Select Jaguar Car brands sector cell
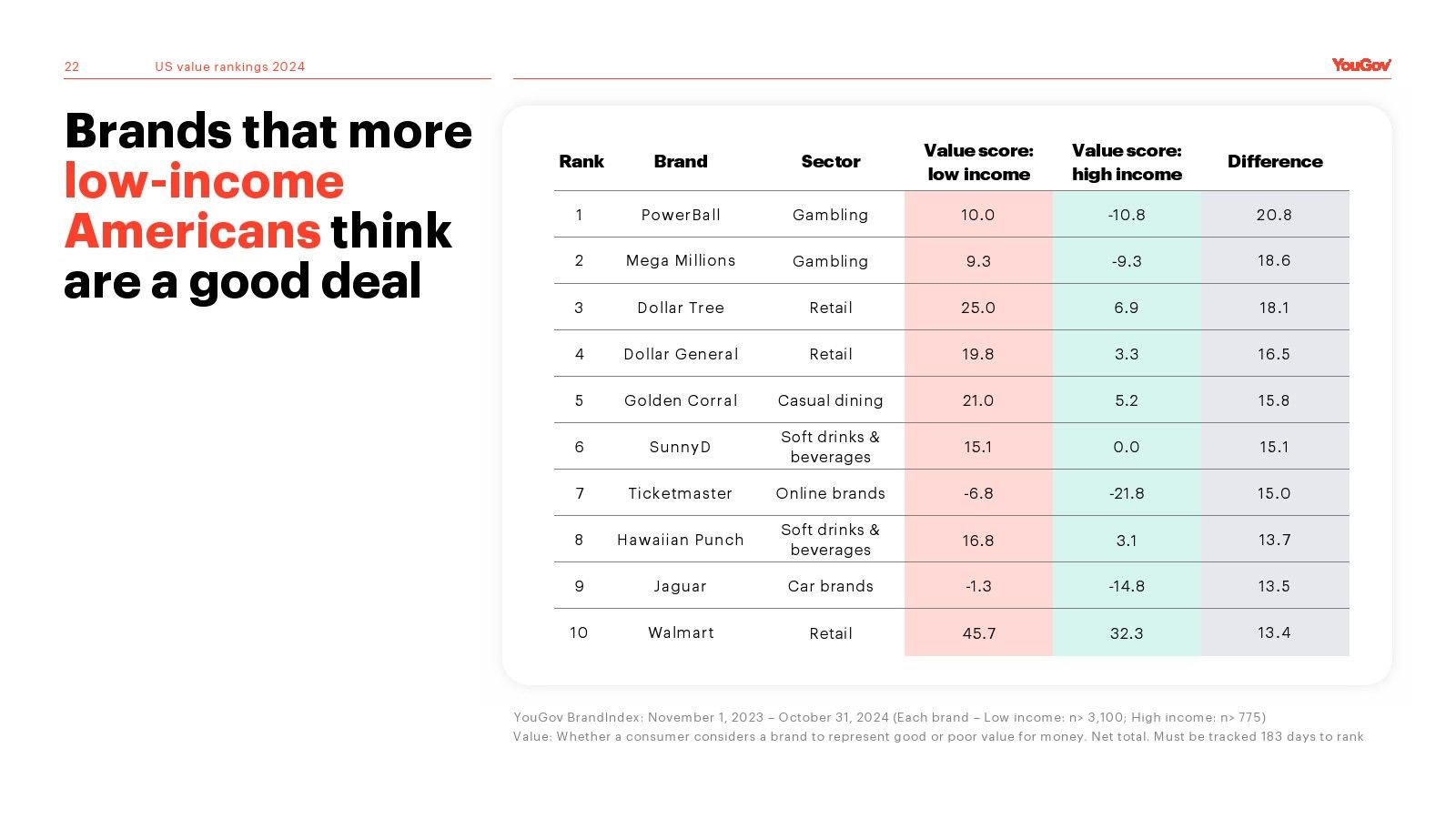 831,586
